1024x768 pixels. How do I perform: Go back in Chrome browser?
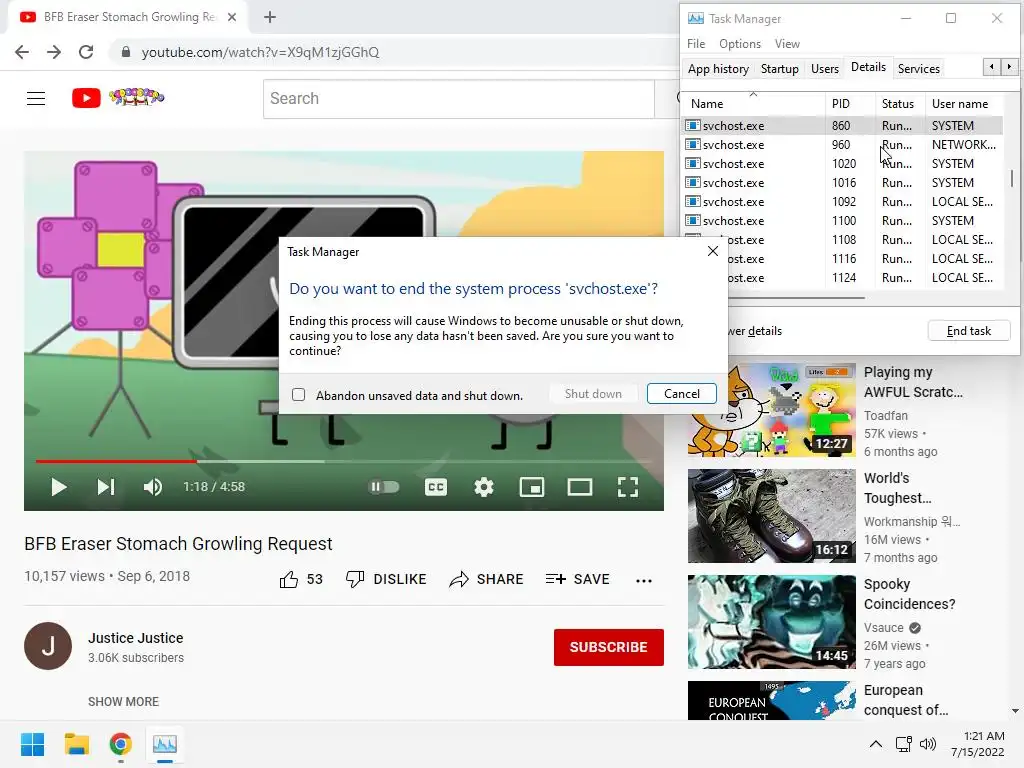click(x=22, y=52)
